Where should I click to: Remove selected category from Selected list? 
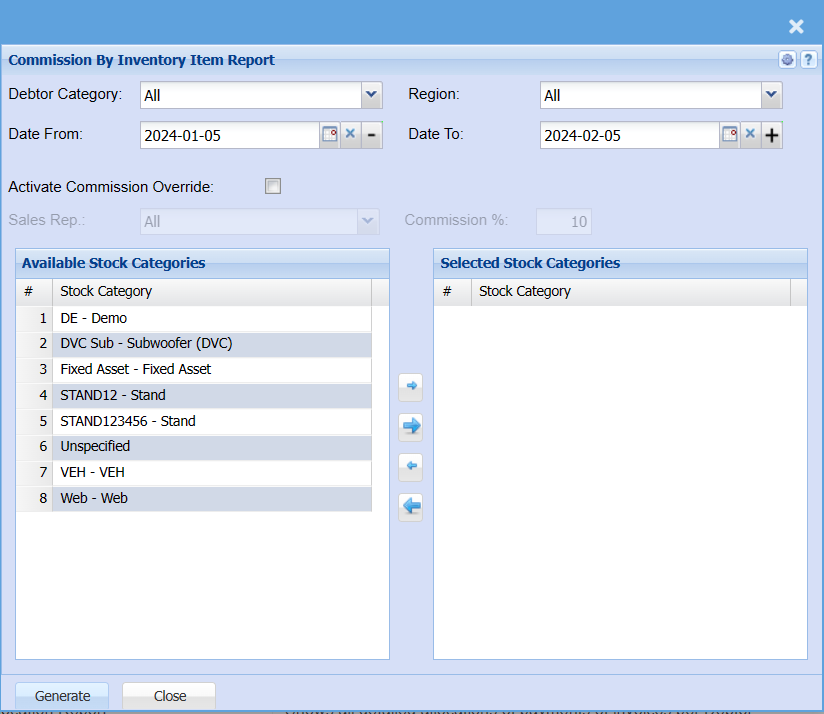411,467
